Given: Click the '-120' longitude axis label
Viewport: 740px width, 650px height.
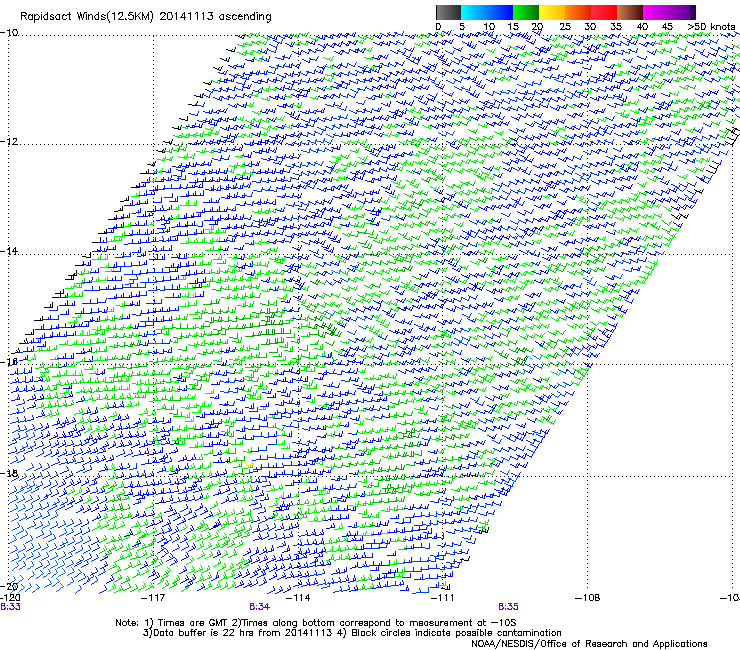Looking at the screenshot, I should click(x=10, y=598).
